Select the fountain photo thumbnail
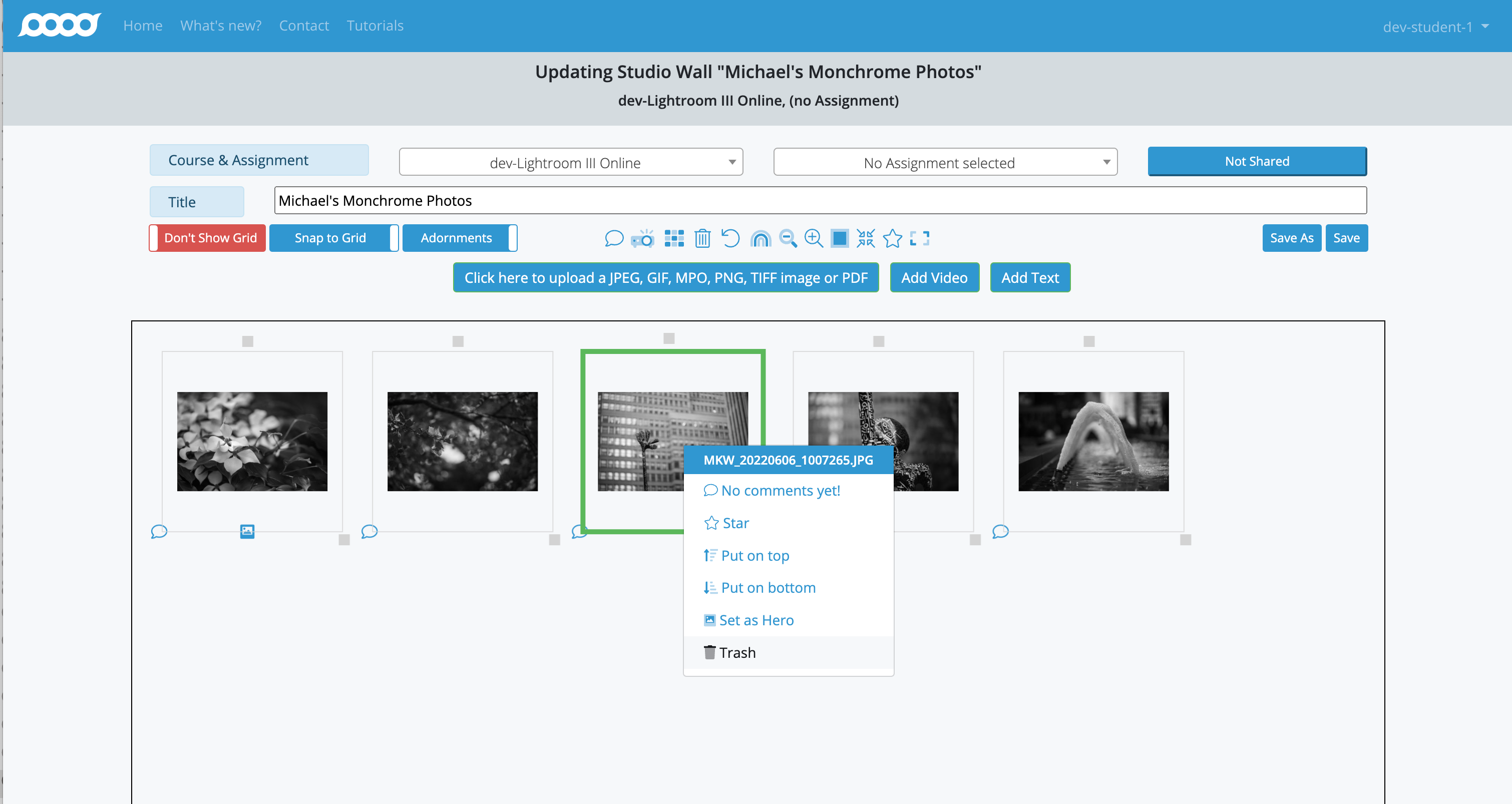This screenshot has width=1512, height=804. click(1093, 442)
